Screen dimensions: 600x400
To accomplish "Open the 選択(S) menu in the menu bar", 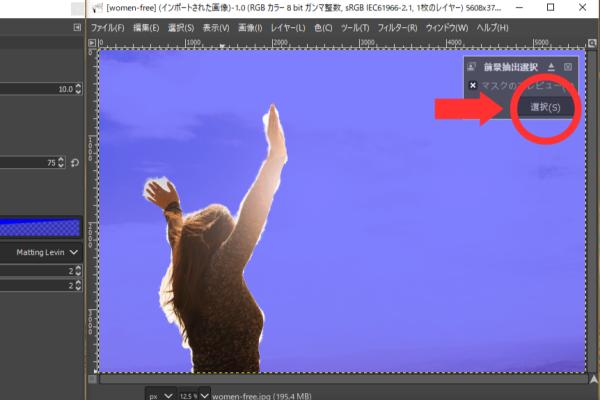I will point(181,28).
